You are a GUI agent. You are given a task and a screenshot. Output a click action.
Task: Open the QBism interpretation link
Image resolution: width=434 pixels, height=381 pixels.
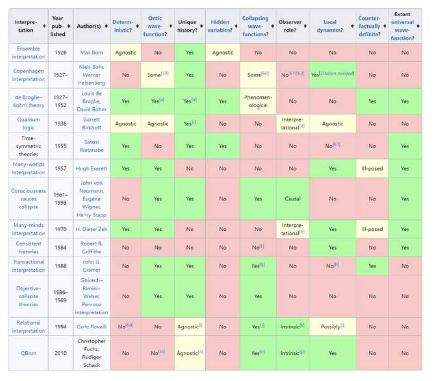(28, 353)
